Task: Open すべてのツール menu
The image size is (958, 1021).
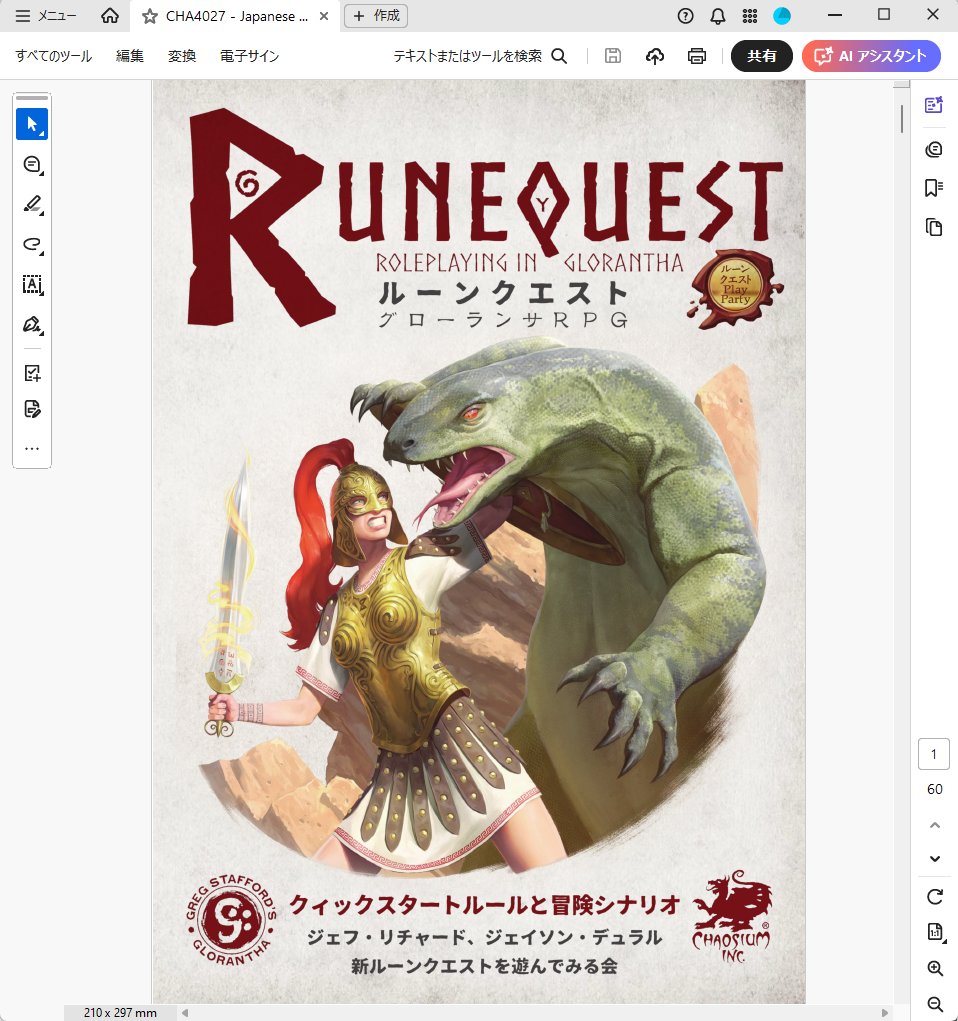Action: pos(54,56)
